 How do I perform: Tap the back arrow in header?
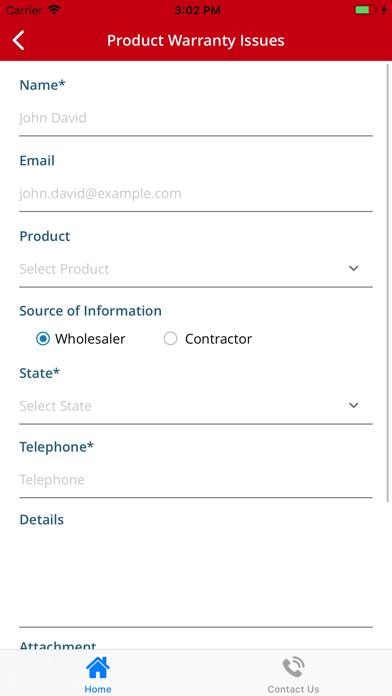pyautogui.click(x=18, y=40)
